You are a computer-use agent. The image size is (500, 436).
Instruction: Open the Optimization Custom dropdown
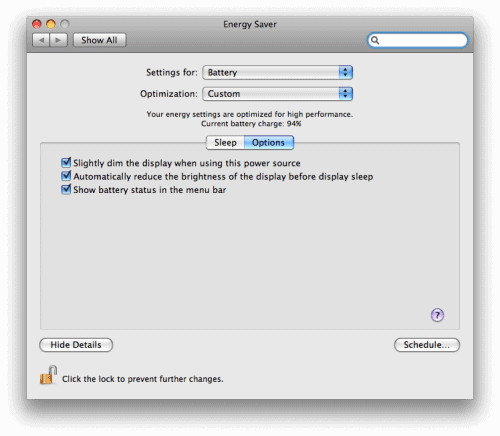277,94
